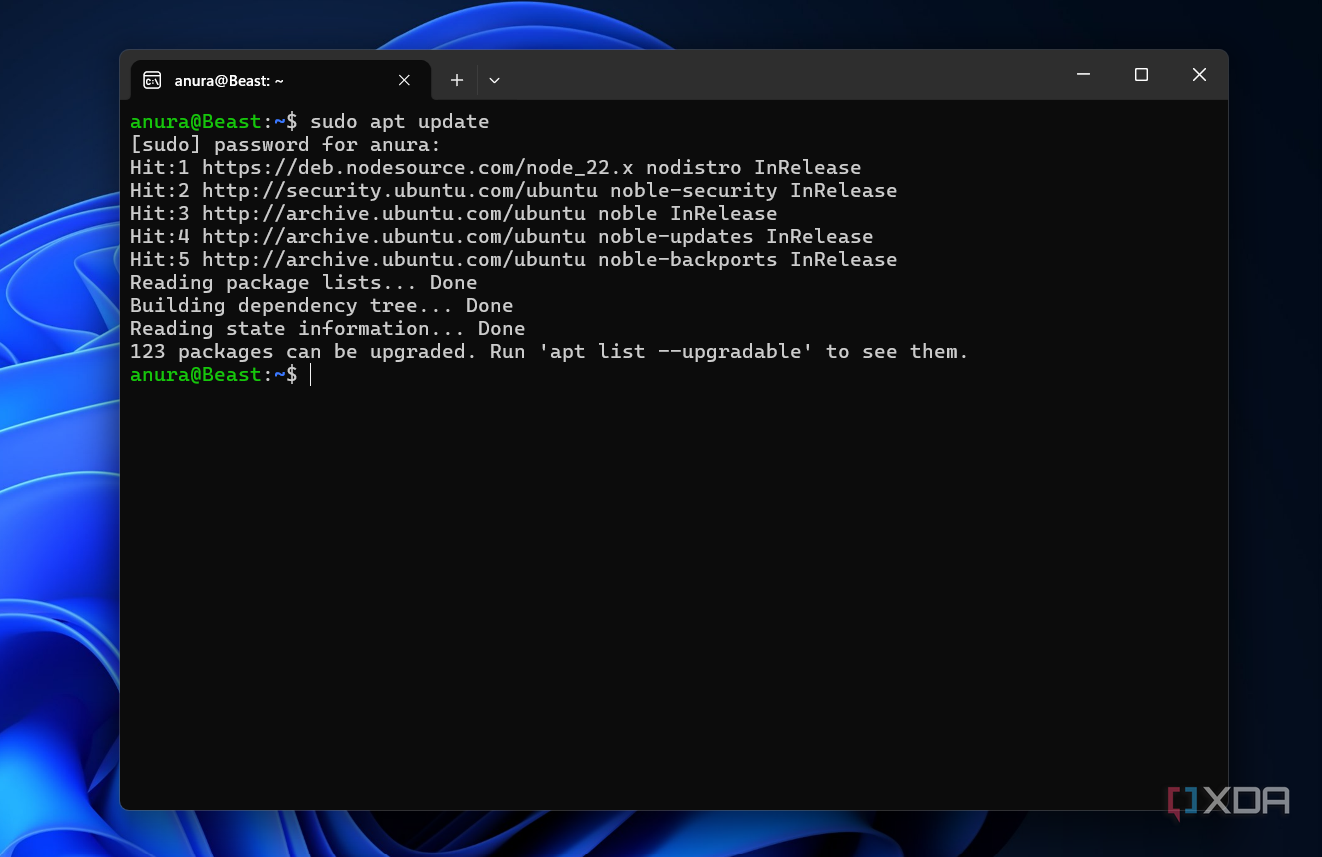Select the anura@Beast: ~ tab
This screenshot has height=857, width=1322.
pos(280,80)
